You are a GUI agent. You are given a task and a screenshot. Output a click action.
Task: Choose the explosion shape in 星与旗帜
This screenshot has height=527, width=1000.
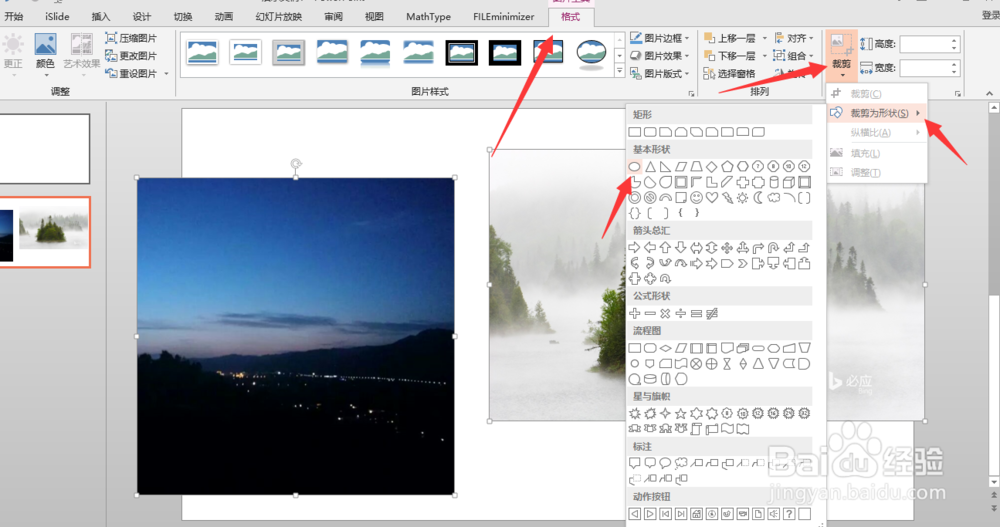(635, 413)
